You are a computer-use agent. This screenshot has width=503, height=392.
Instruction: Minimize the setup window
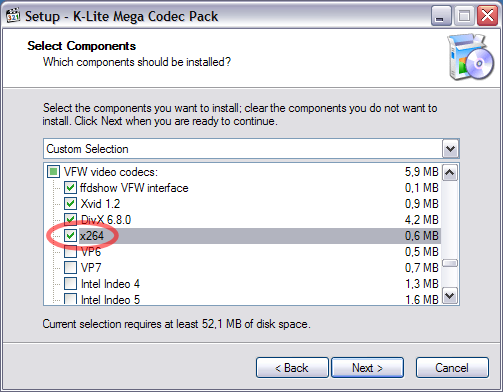pos(441,16)
